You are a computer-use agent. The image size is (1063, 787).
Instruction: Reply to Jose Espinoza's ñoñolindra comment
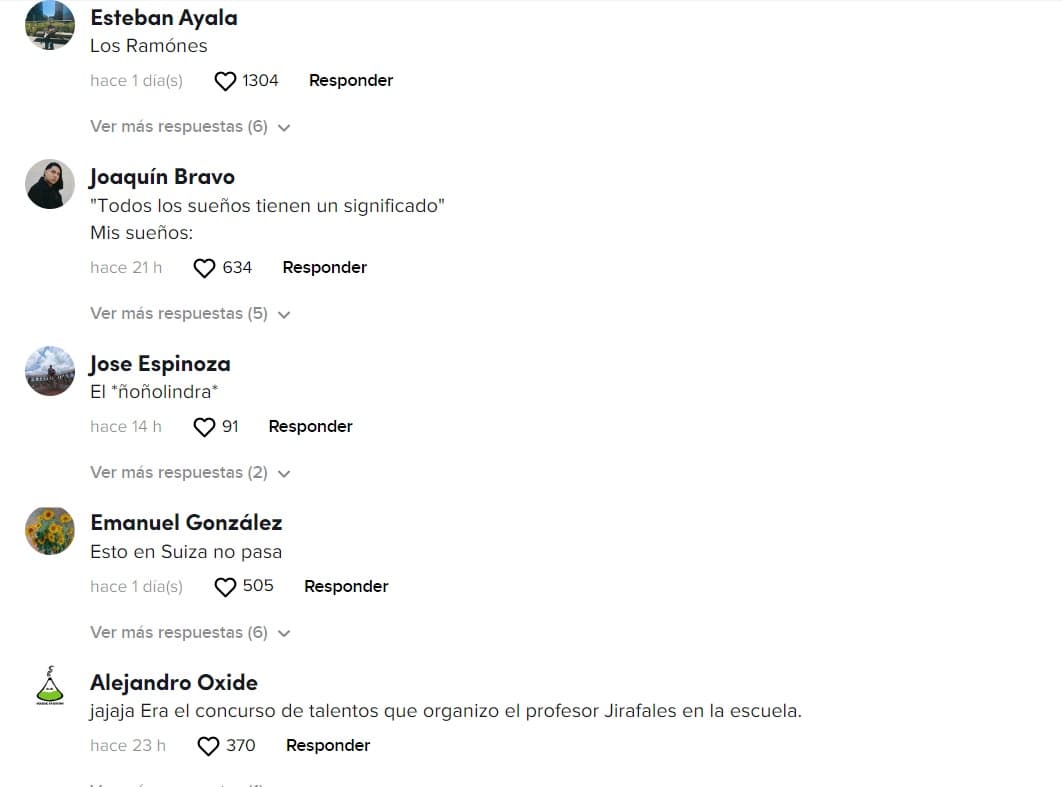310,426
